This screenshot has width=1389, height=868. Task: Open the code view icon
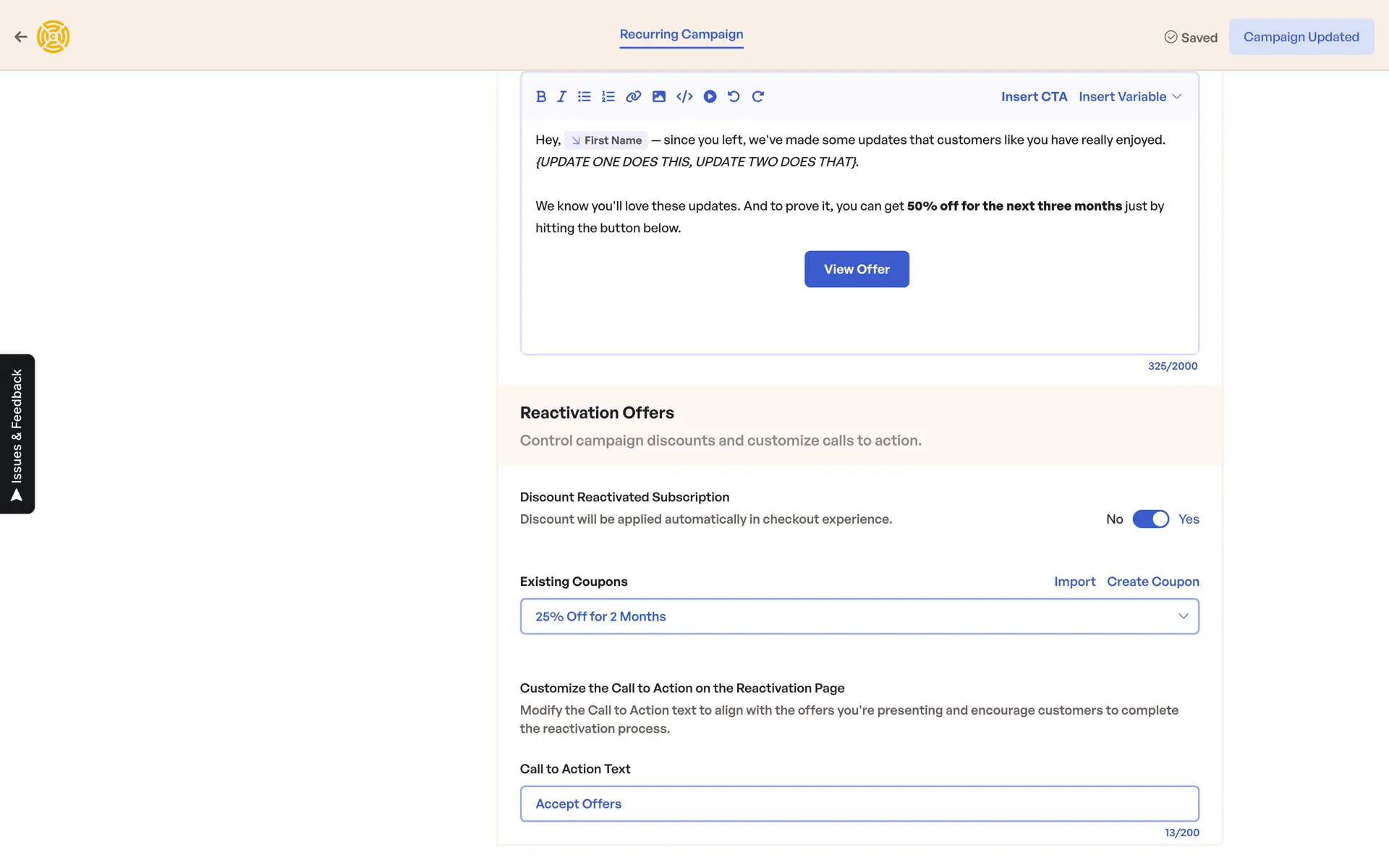click(x=684, y=96)
